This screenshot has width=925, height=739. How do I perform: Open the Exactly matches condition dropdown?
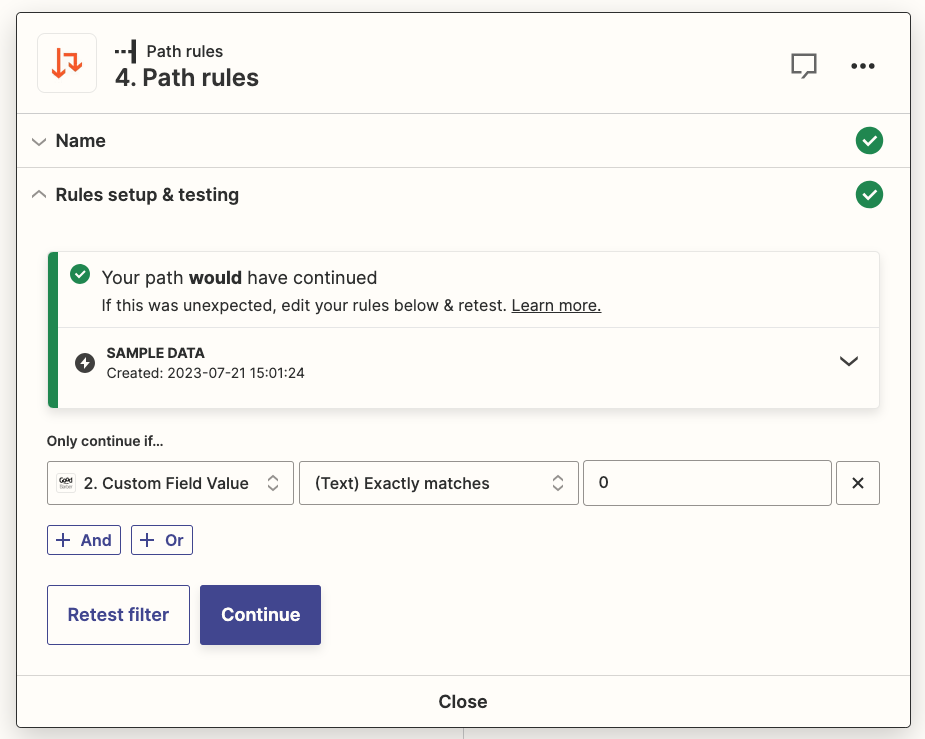click(438, 483)
